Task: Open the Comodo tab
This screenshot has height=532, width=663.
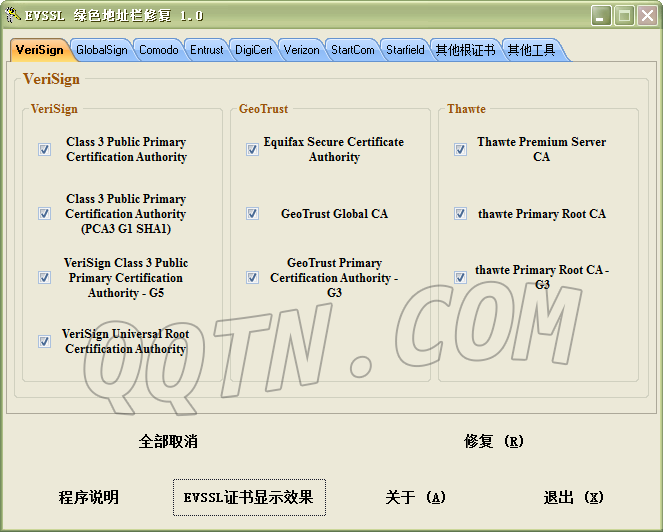Action: pos(158,50)
